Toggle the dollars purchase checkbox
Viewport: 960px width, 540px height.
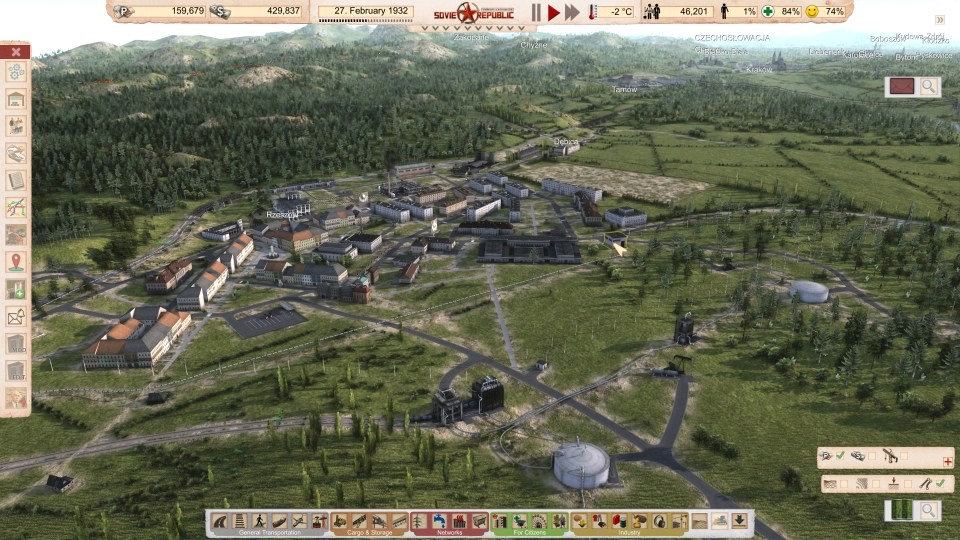(872, 456)
